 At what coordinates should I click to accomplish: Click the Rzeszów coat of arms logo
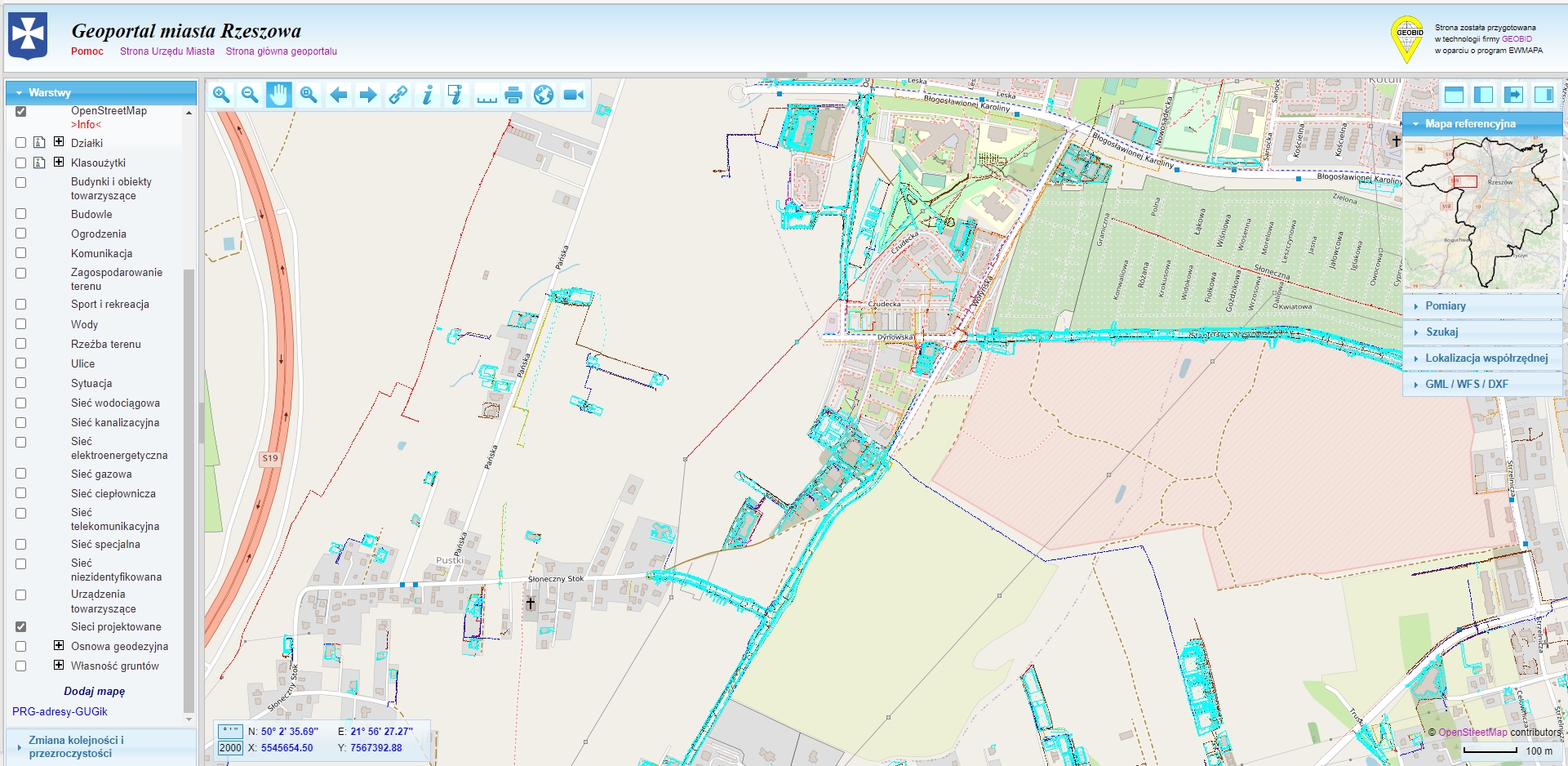(28, 37)
